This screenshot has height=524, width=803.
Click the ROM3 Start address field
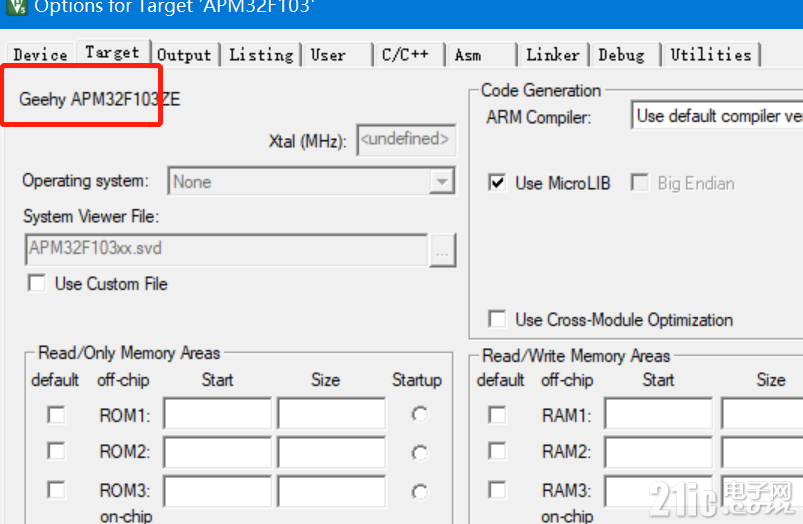click(x=218, y=491)
